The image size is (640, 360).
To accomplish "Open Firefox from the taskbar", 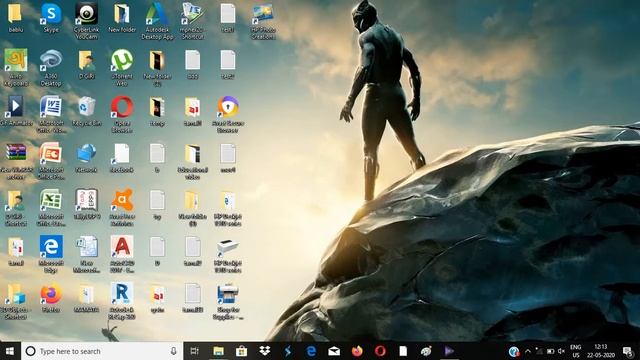I will click(x=357, y=351).
